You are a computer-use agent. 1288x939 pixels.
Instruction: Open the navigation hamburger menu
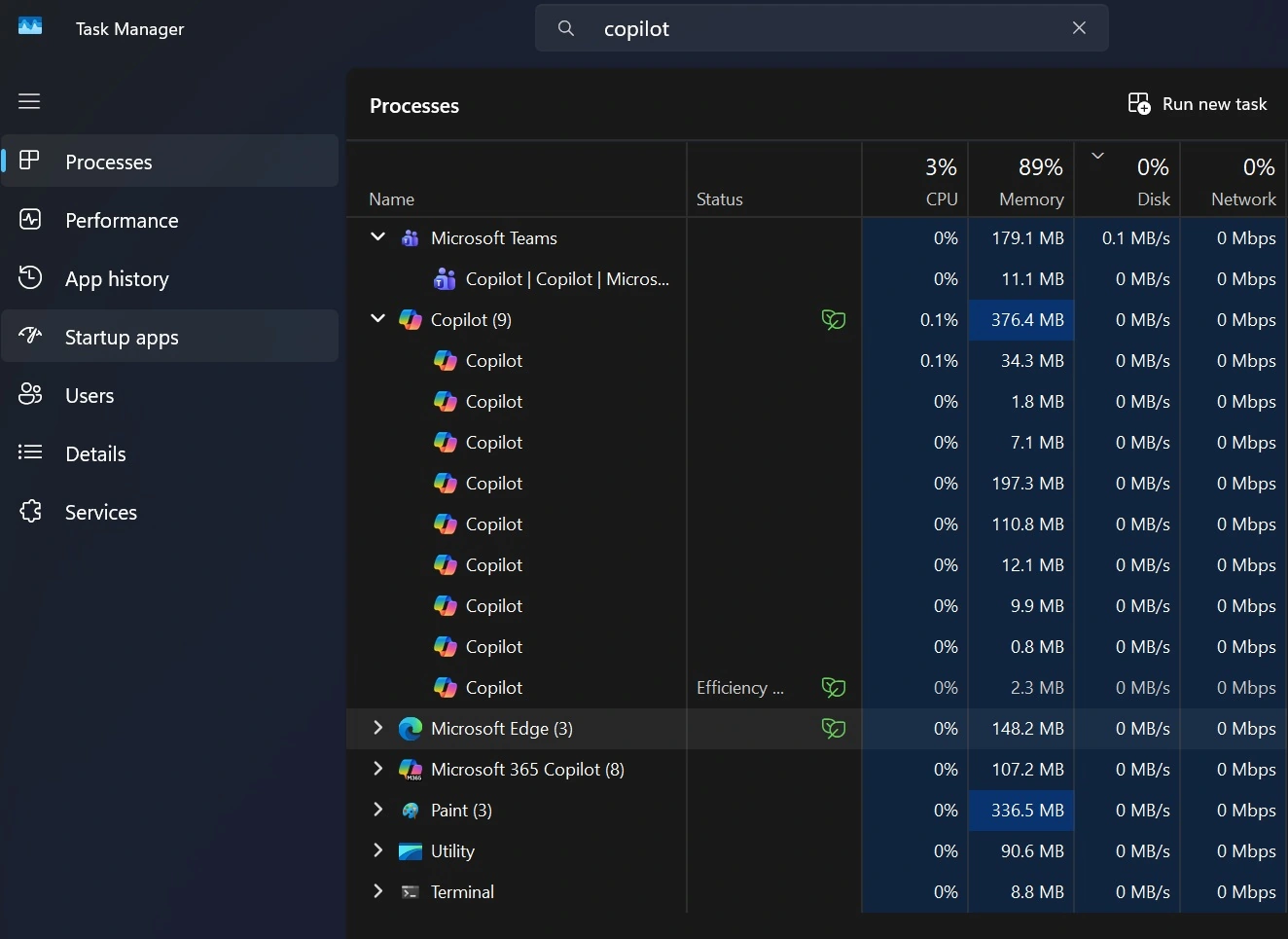[x=29, y=101]
